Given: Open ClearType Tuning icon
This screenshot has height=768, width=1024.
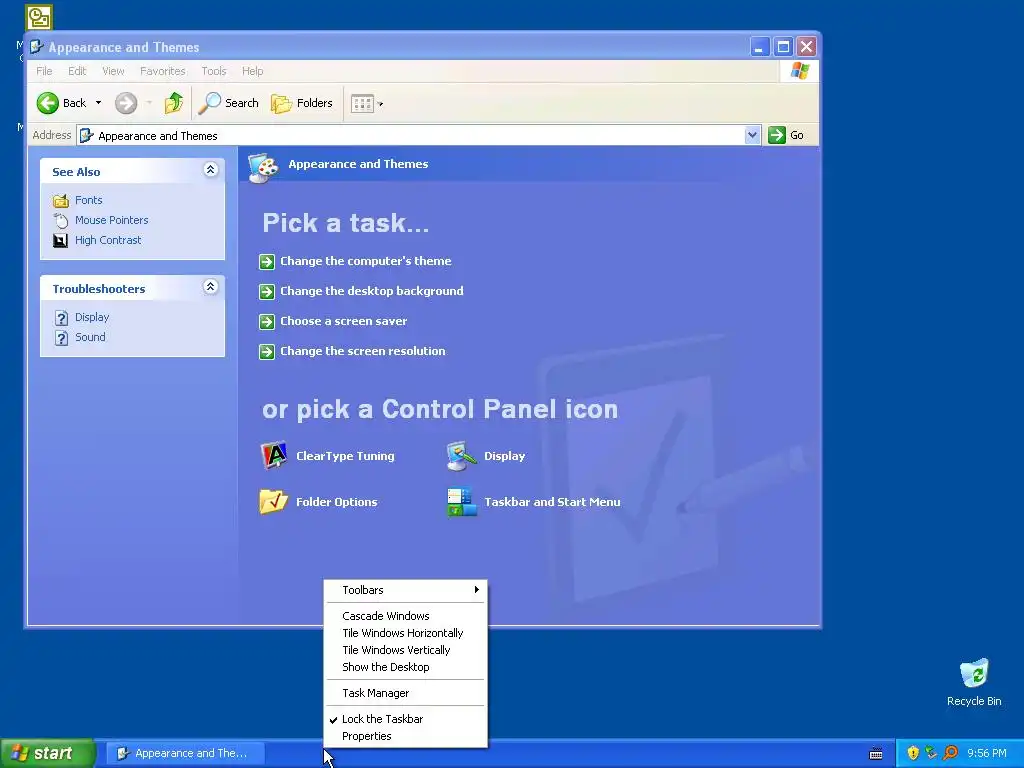Looking at the screenshot, I should (274, 456).
